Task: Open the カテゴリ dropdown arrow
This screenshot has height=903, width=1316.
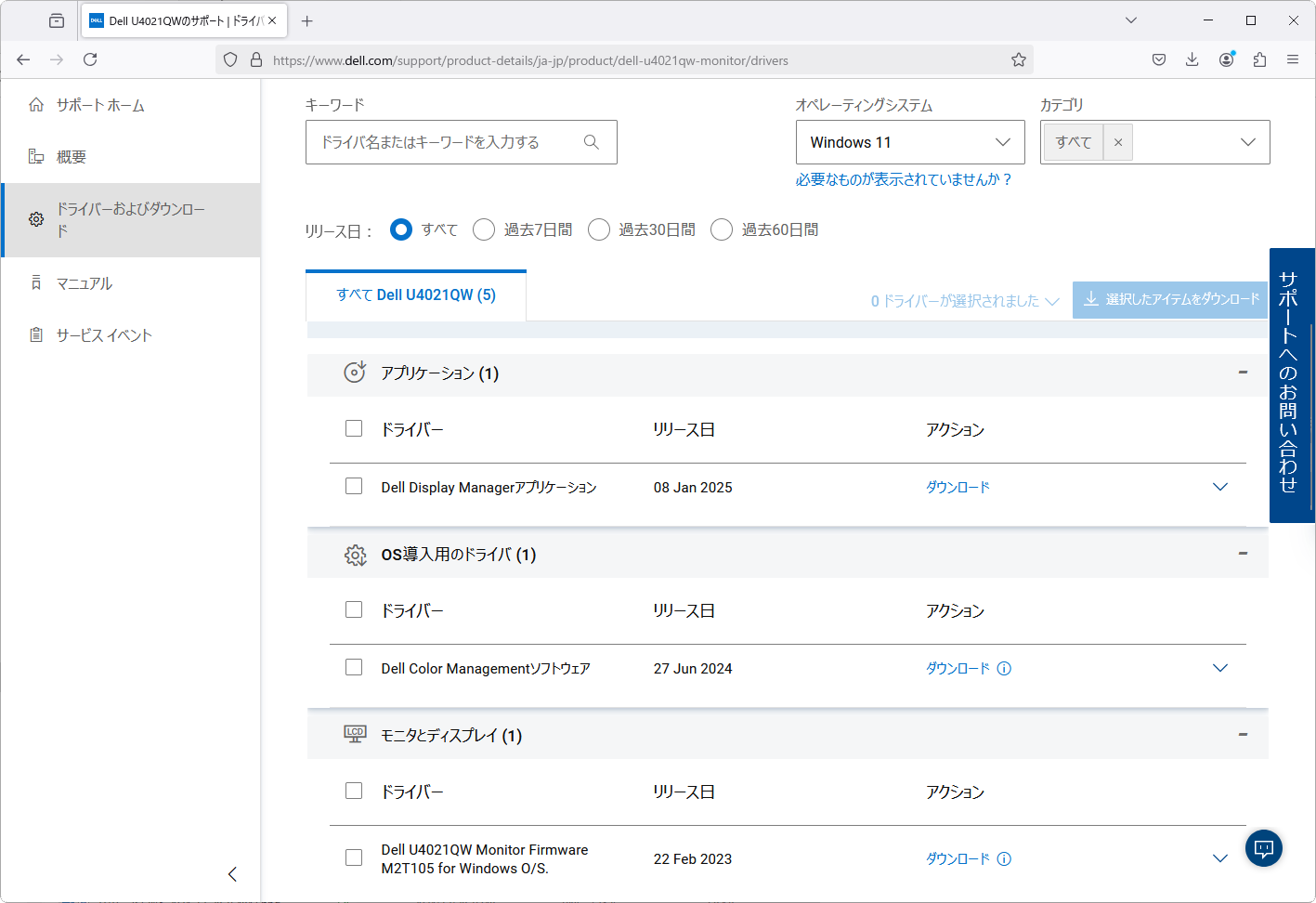Action: click(x=1248, y=142)
